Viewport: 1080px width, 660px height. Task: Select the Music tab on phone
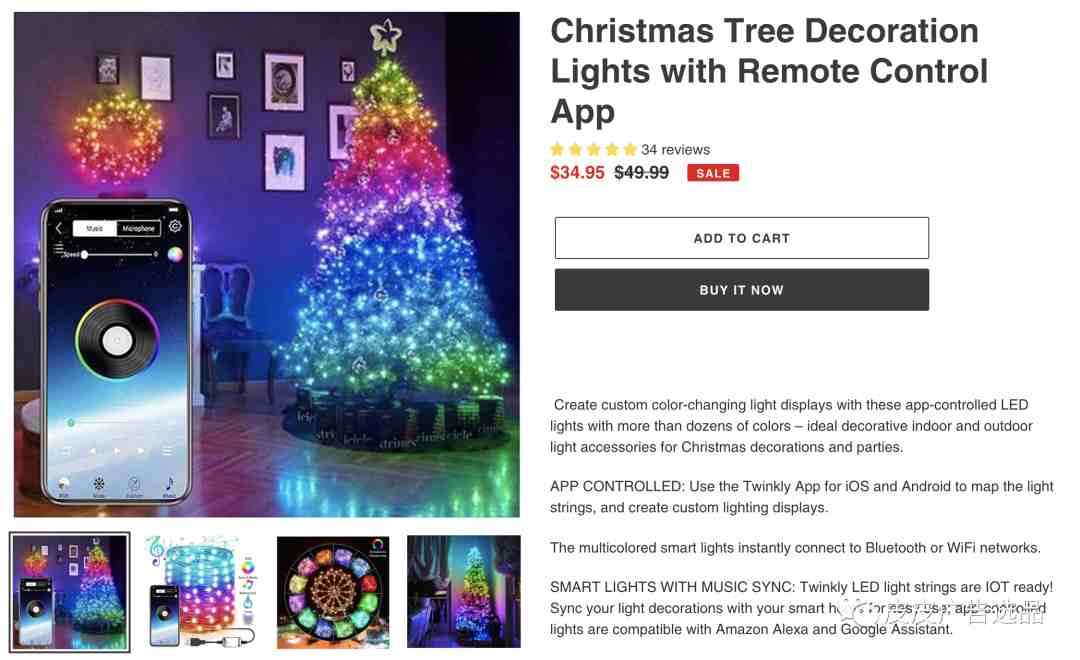coord(95,228)
